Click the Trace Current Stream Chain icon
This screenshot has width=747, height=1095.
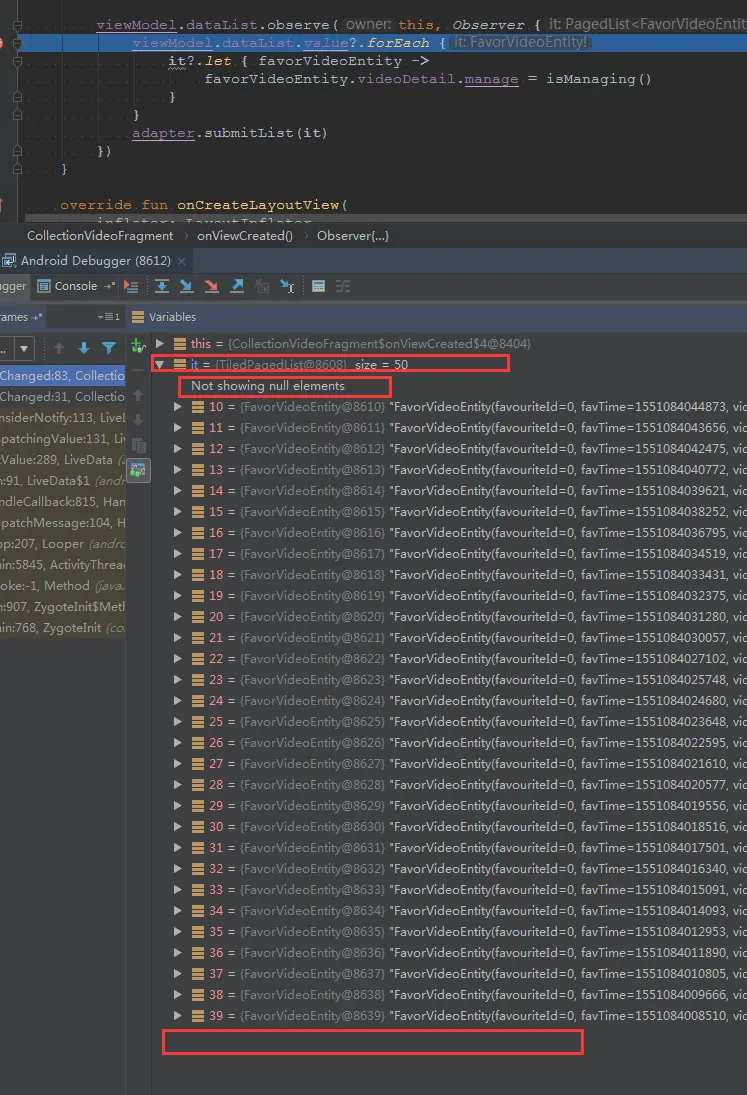coord(343,286)
